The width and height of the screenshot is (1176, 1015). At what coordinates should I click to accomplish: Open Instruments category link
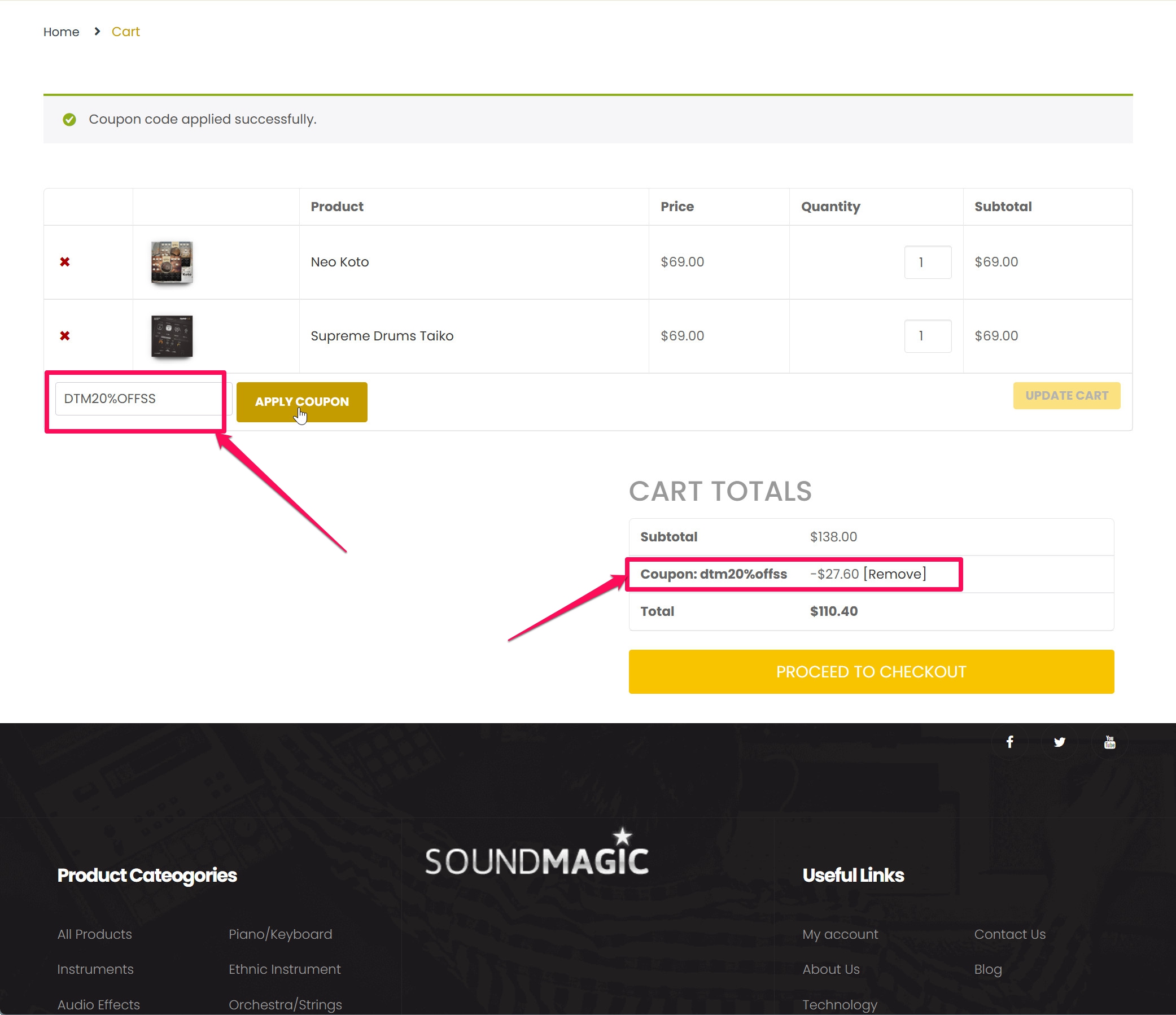click(95, 969)
